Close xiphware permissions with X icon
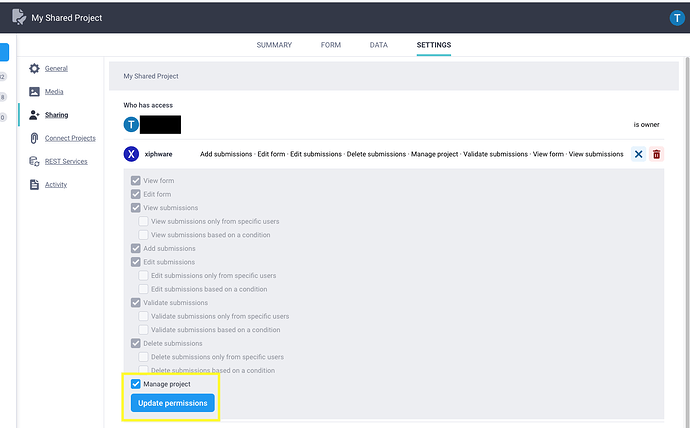Screen dimensions: 690x428 point(639,154)
